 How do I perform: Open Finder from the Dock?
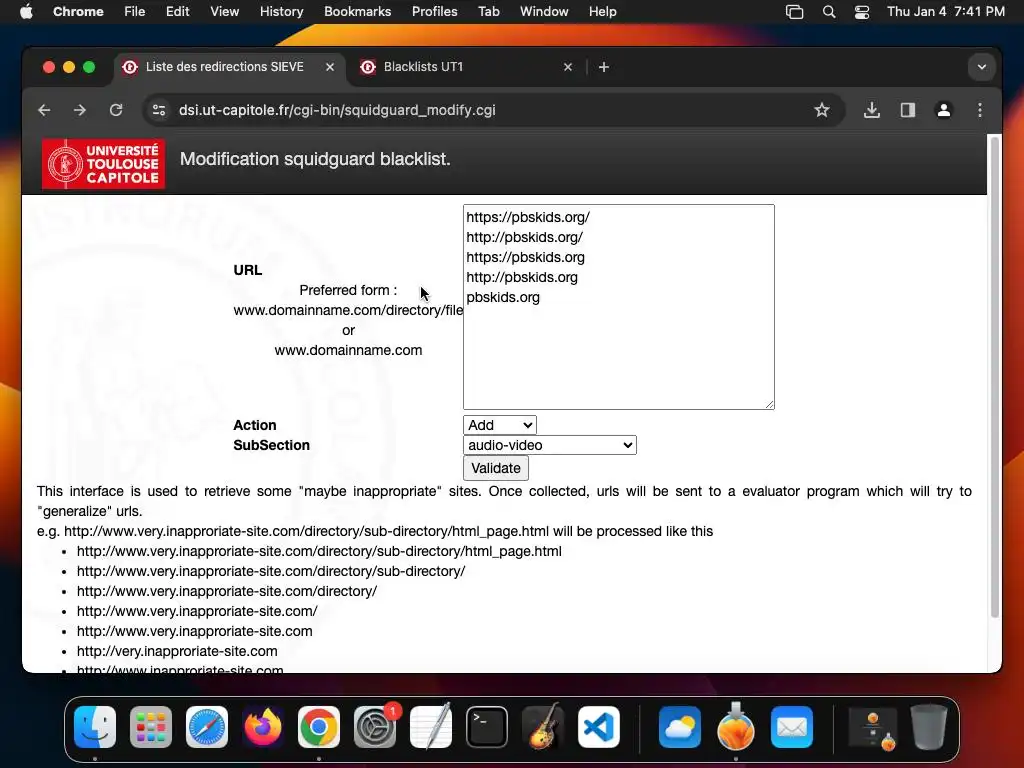pos(95,727)
